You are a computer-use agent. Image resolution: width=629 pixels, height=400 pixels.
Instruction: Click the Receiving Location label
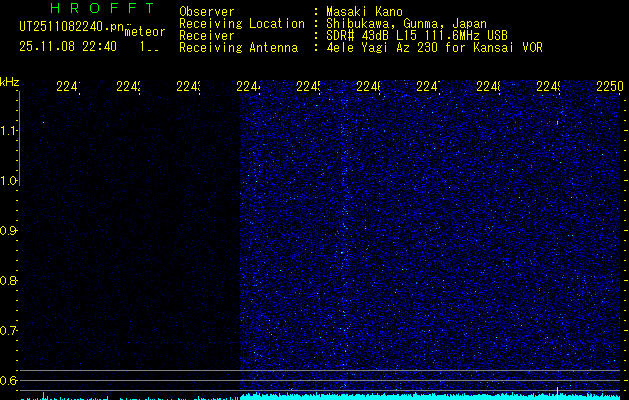click(242, 24)
